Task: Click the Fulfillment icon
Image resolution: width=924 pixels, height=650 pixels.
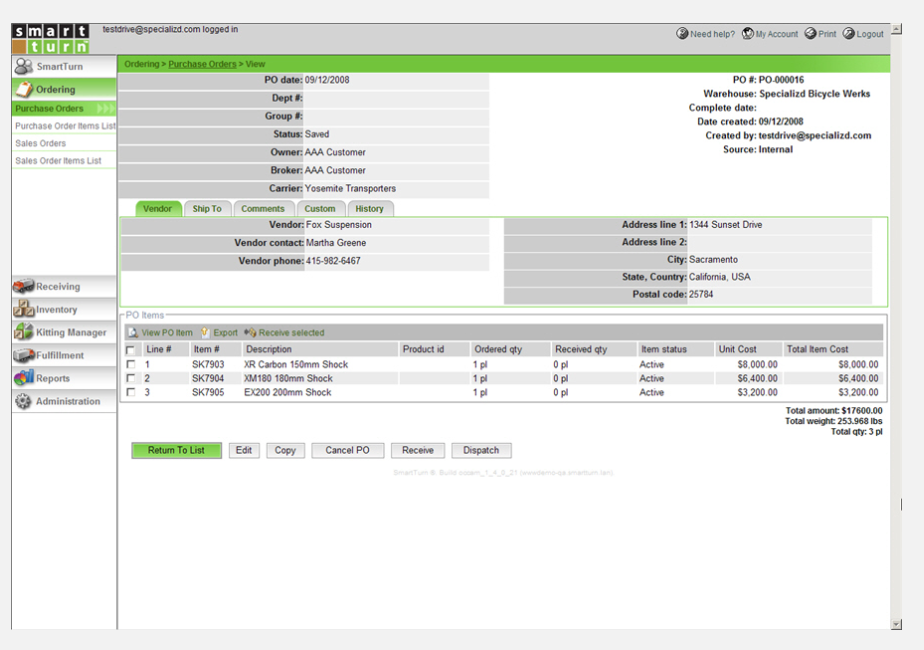Action: tap(24, 355)
